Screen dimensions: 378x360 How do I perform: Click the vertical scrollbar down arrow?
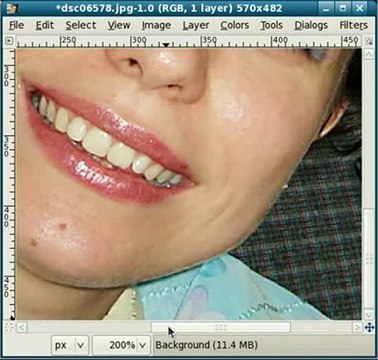[x=369, y=315]
